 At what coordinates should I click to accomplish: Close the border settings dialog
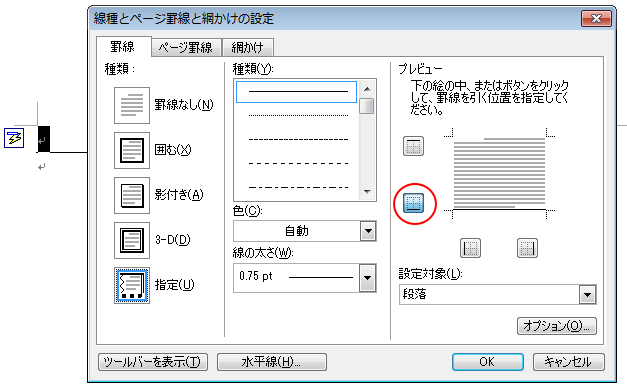[x=596, y=18]
